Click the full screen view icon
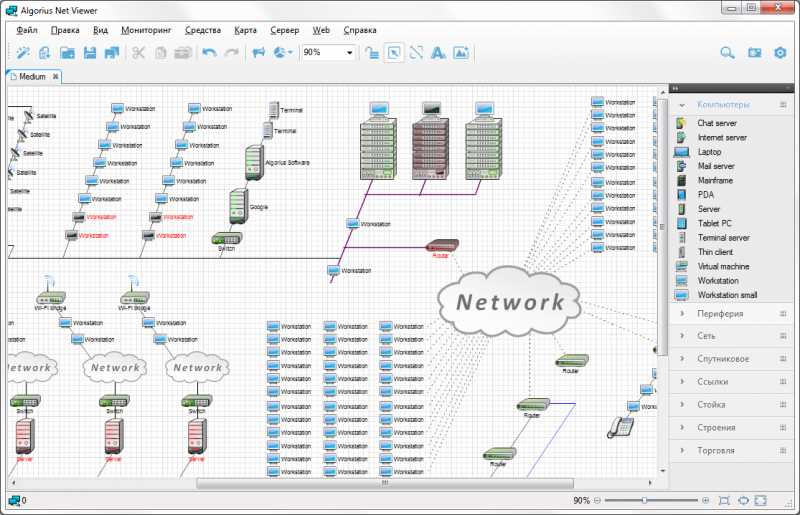Image resolution: width=800 pixels, height=515 pixels. [761, 501]
